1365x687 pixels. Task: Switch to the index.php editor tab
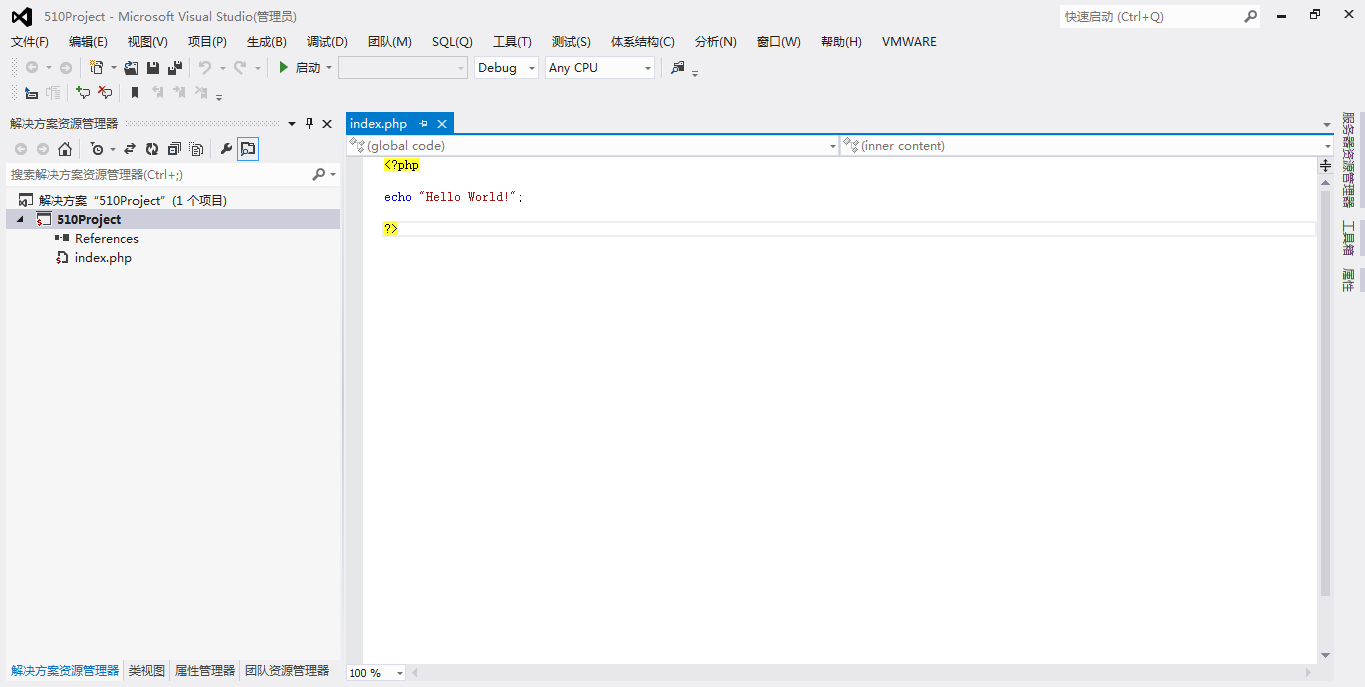[379, 123]
